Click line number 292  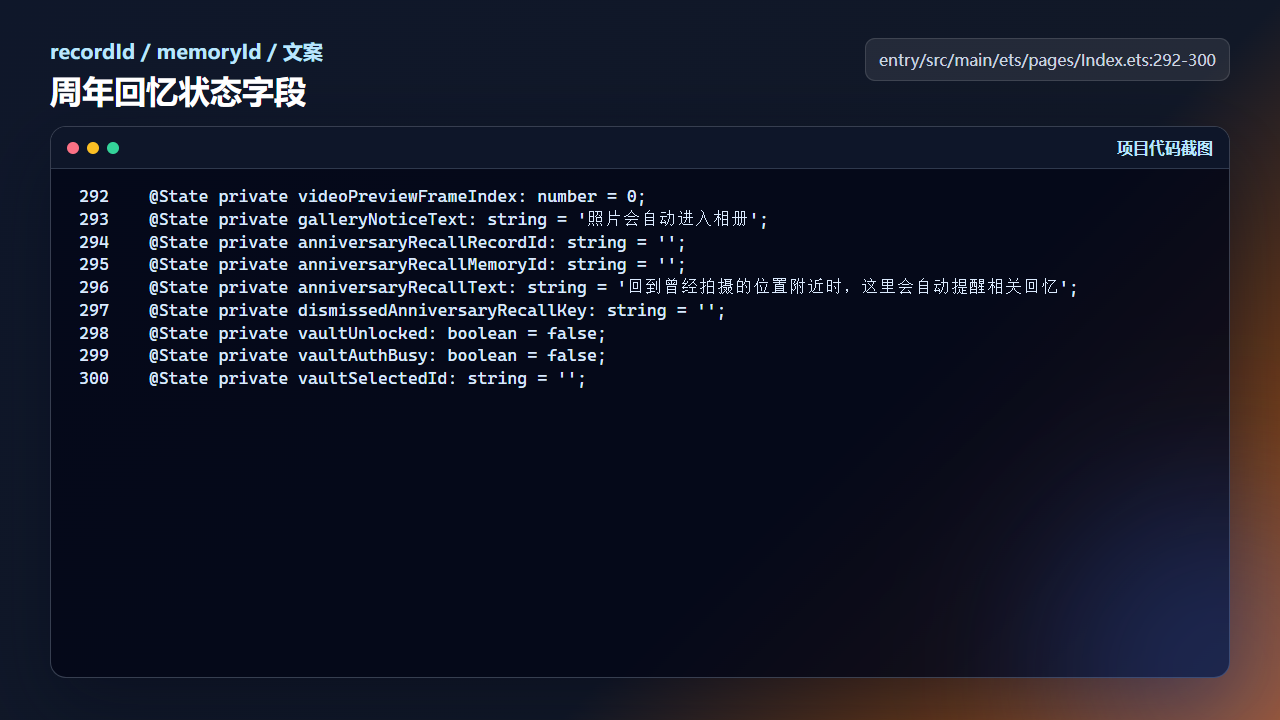point(94,196)
